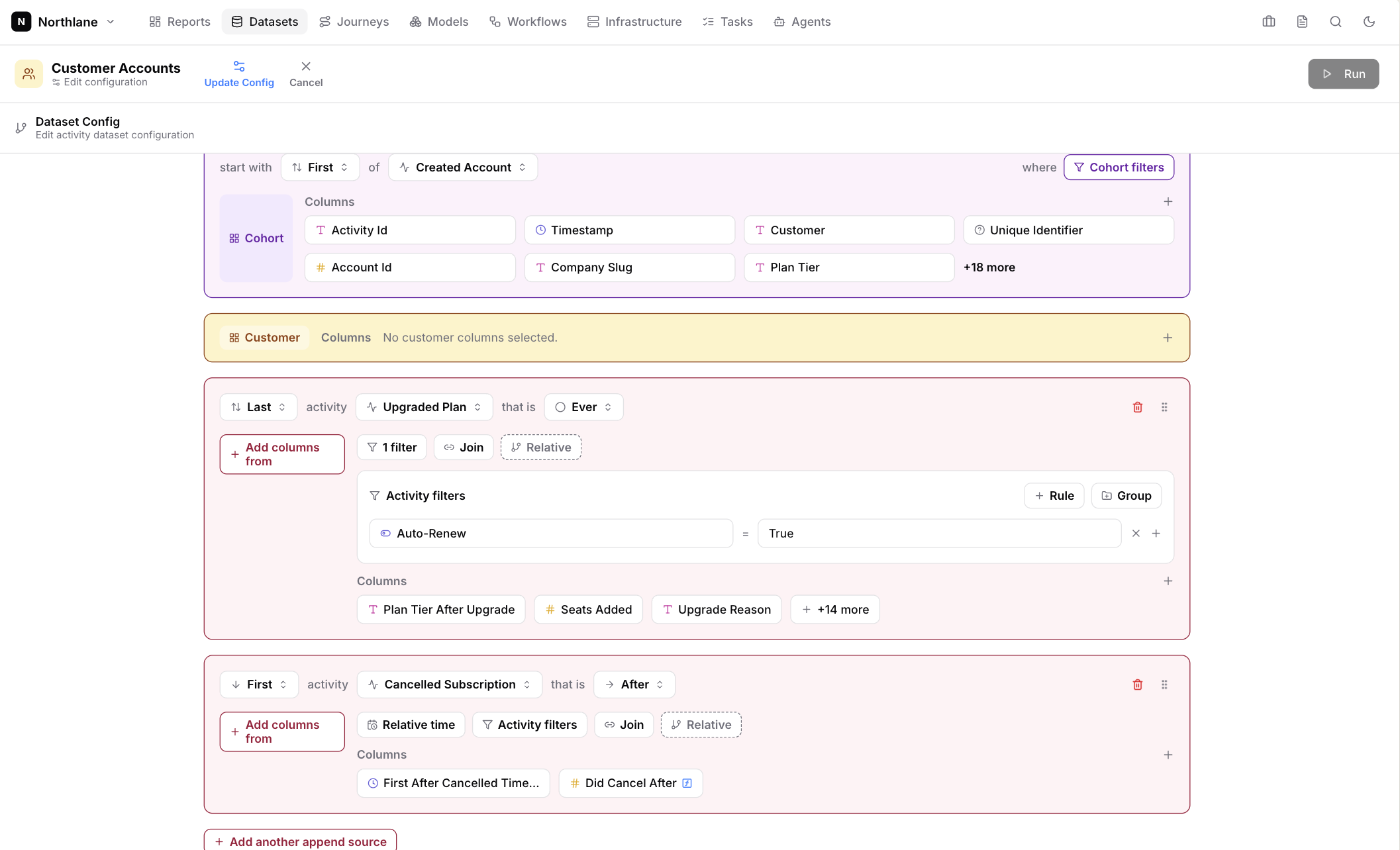Image resolution: width=1400 pixels, height=850 pixels.
Task: Open the Journeys tab
Action: point(354,22)
